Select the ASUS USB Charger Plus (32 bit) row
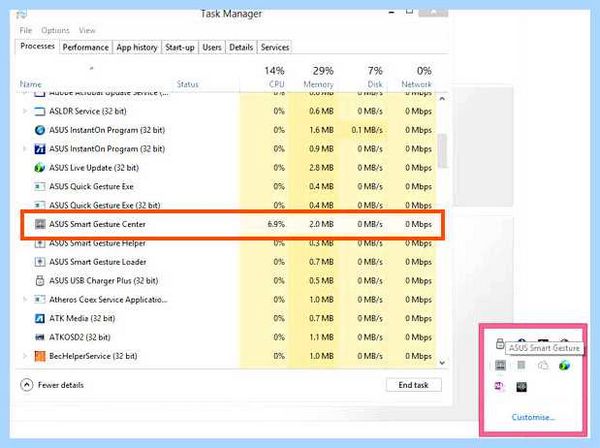 [228, 281]
